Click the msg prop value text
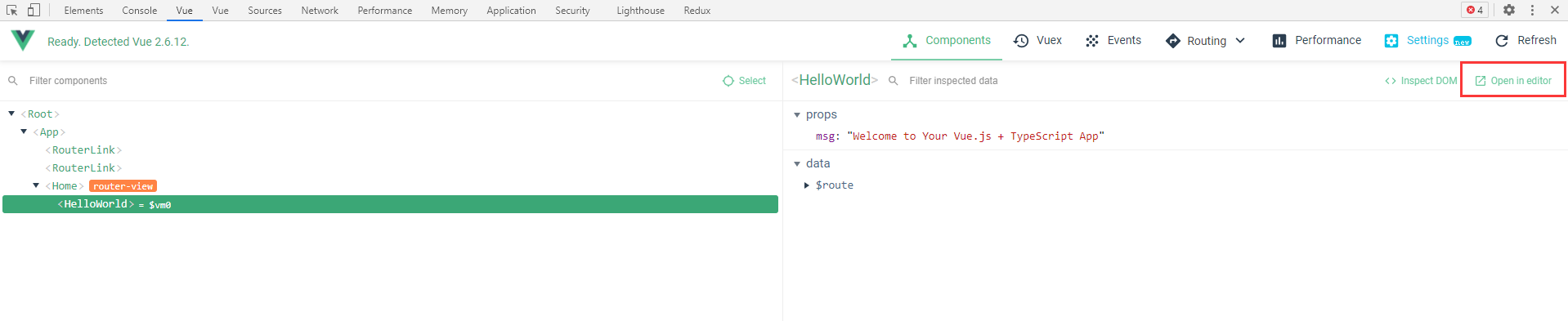Viewport: 1568px width, 321px height. pyautogui.click(x=975, y=136)
